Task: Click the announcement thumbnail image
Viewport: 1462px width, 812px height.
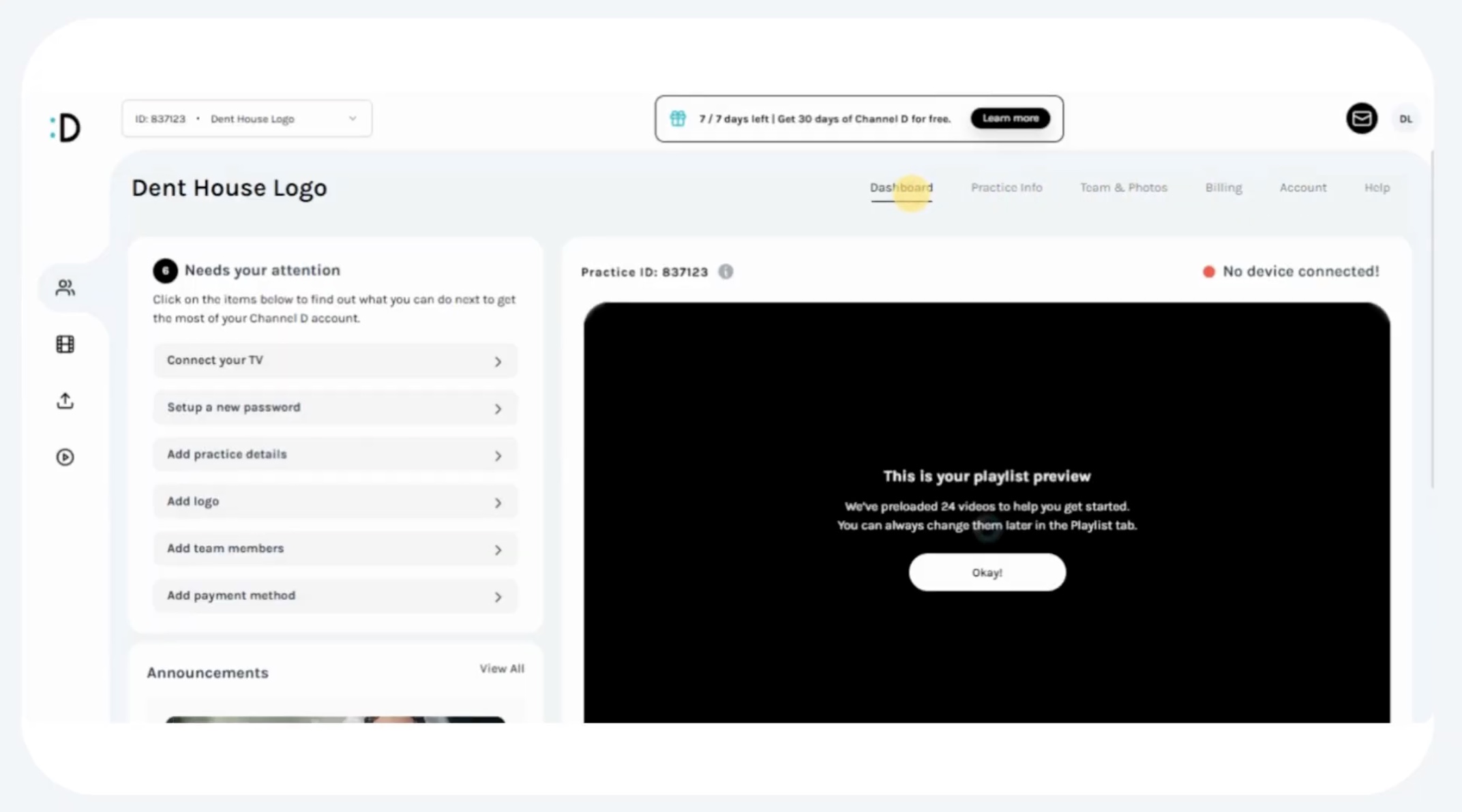Action: (335, 719)
